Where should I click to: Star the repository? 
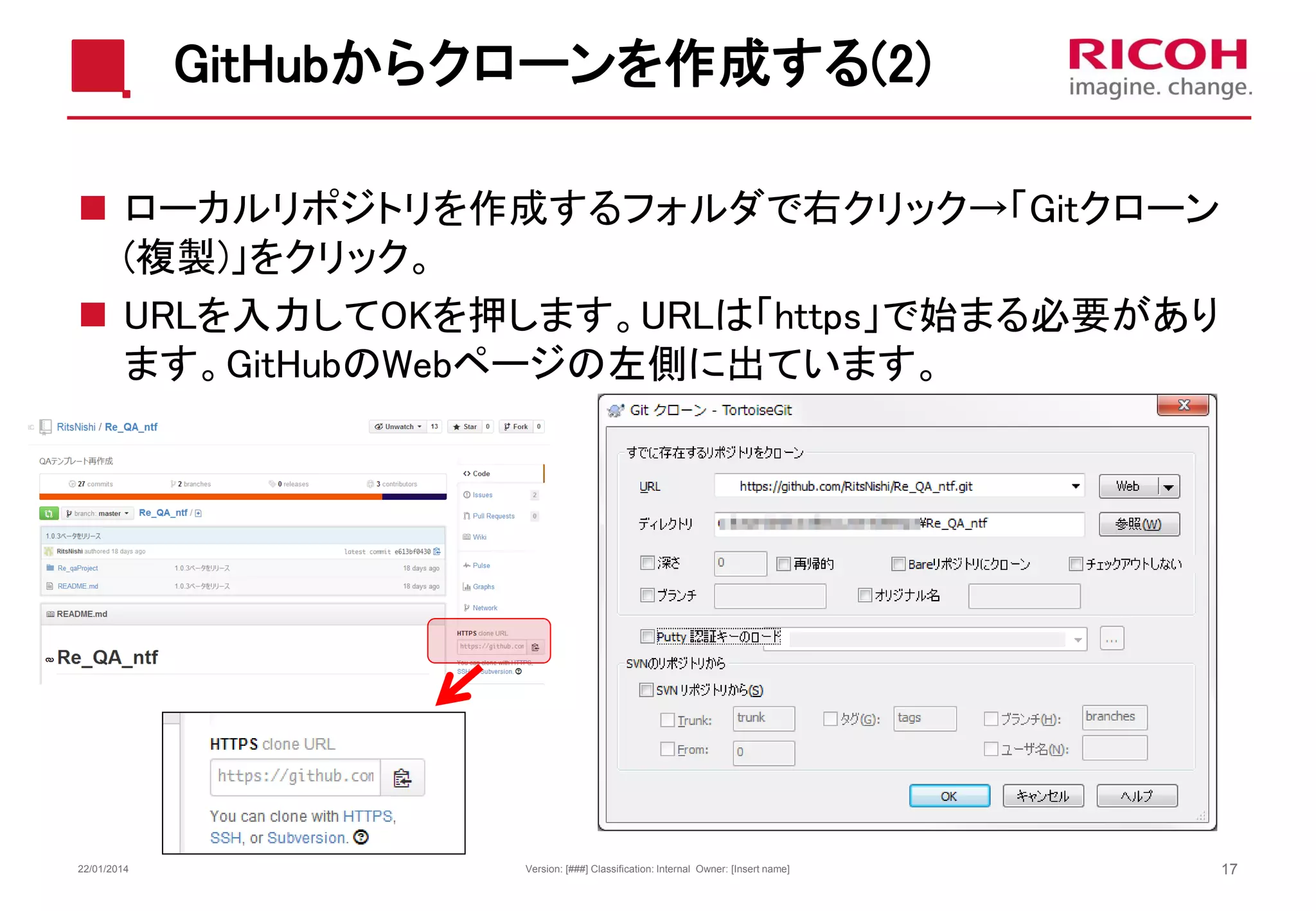[465, 427]
